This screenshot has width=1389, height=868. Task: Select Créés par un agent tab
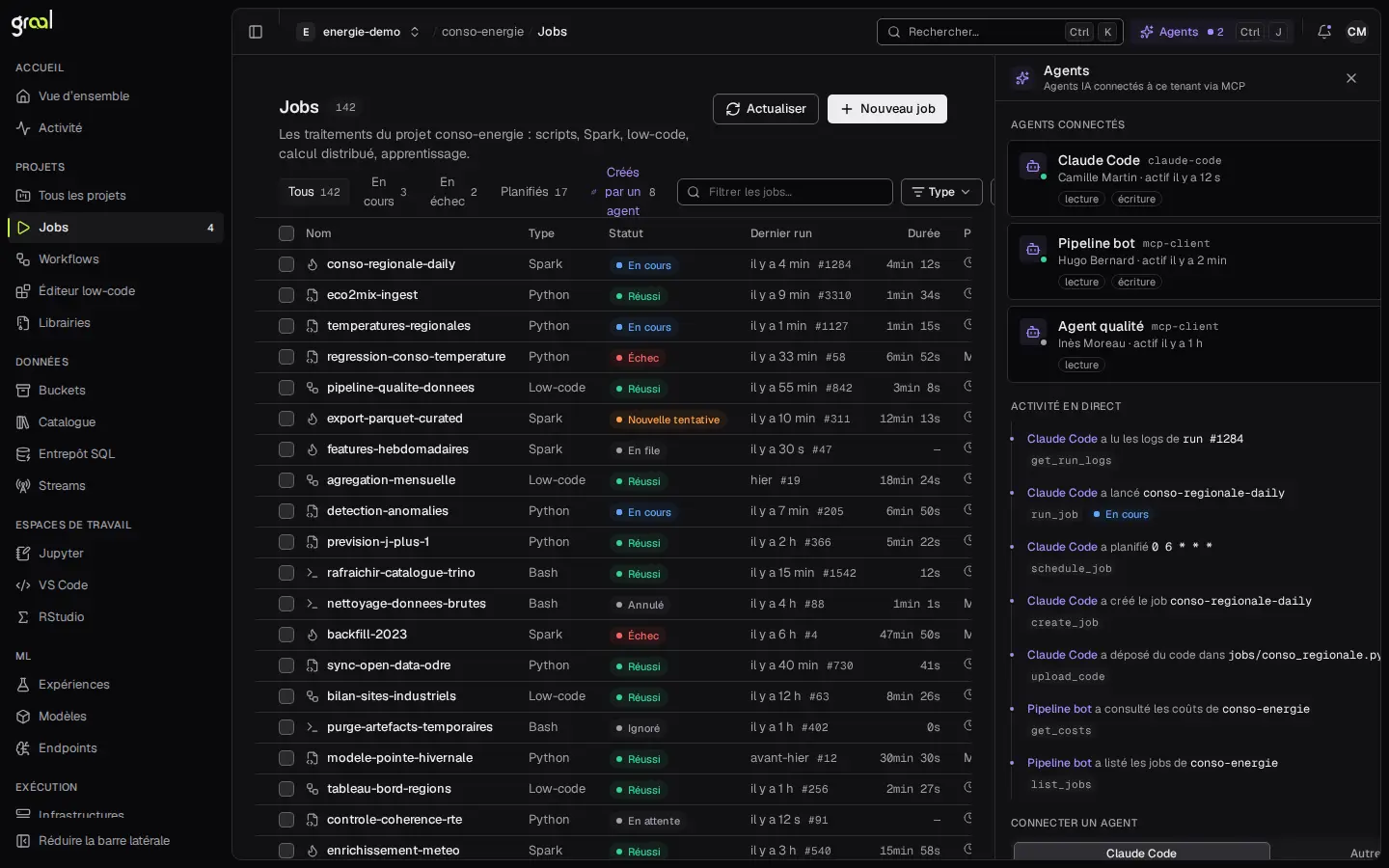coord(624,192)
